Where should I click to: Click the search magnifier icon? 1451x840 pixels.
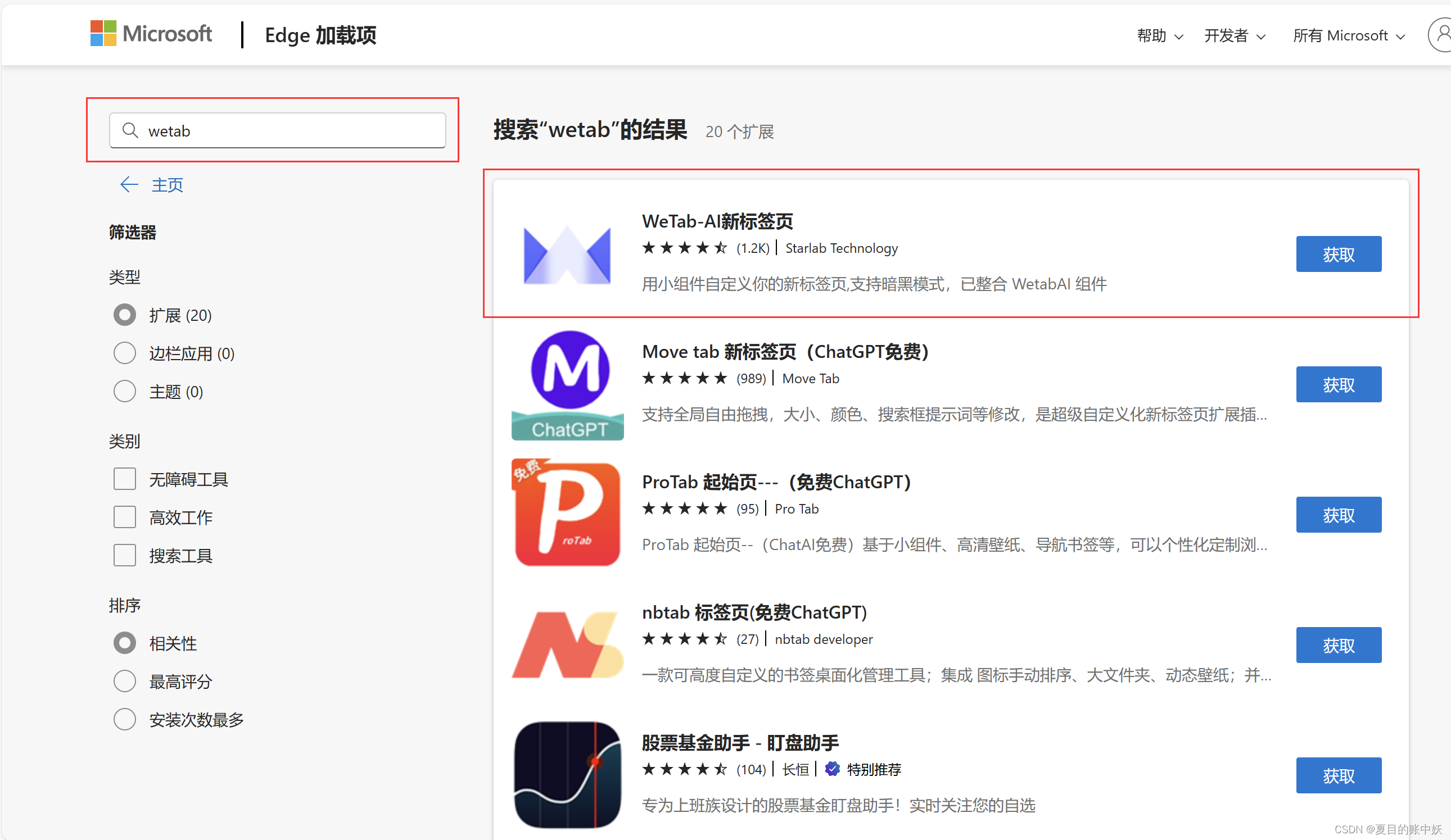[x=130, y=130]
